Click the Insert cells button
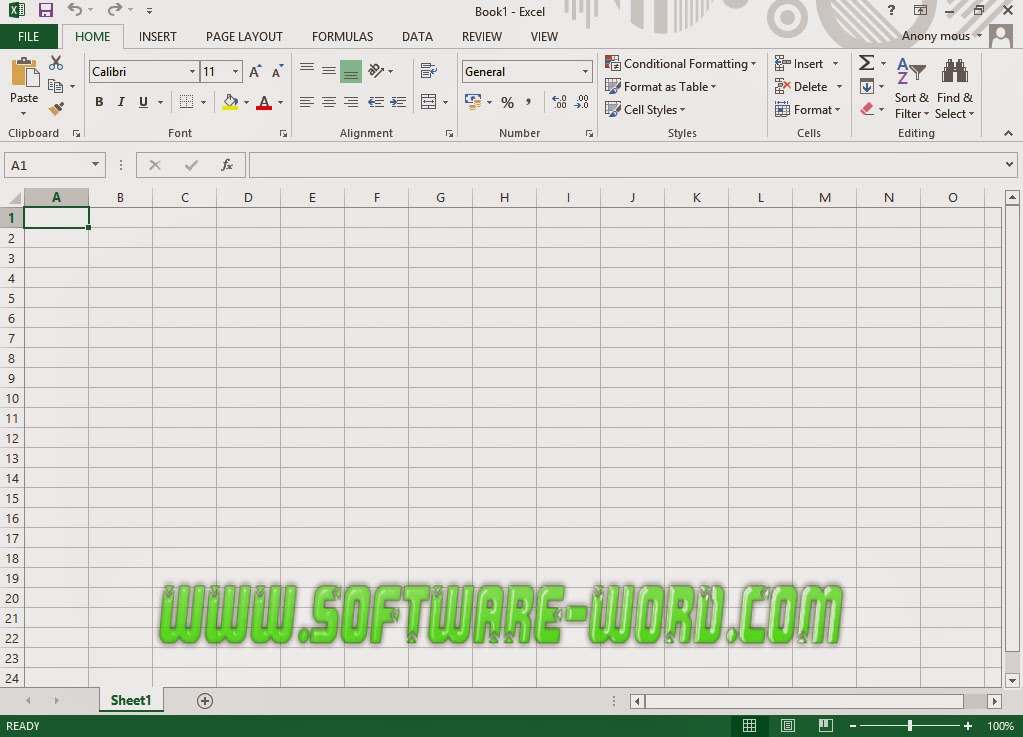Viewport: 1023px width, 737px height. click(x=799, y=63)
